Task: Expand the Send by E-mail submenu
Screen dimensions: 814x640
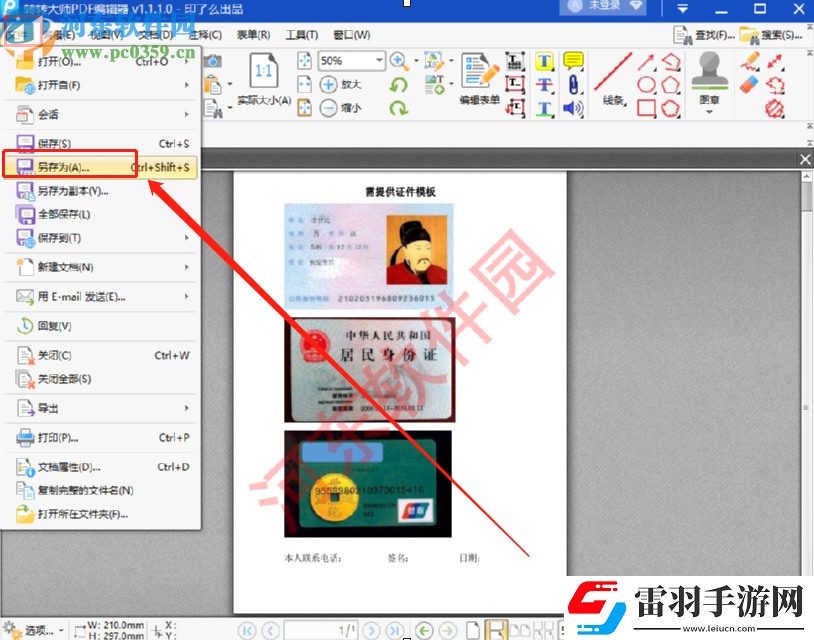Action: (x=186, y=296)
